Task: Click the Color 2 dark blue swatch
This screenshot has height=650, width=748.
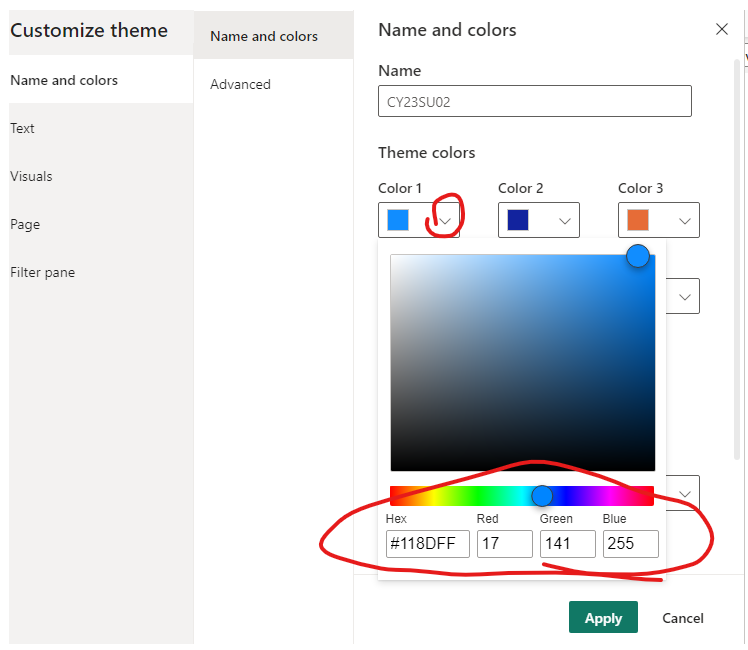Action: click(518, 220)
